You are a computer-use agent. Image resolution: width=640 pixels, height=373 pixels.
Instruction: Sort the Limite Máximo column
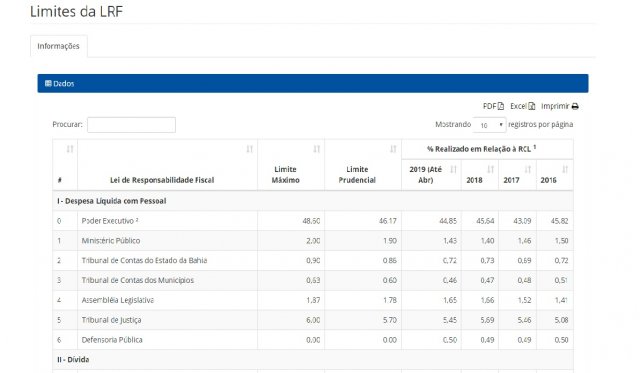[x=316, y=149]
